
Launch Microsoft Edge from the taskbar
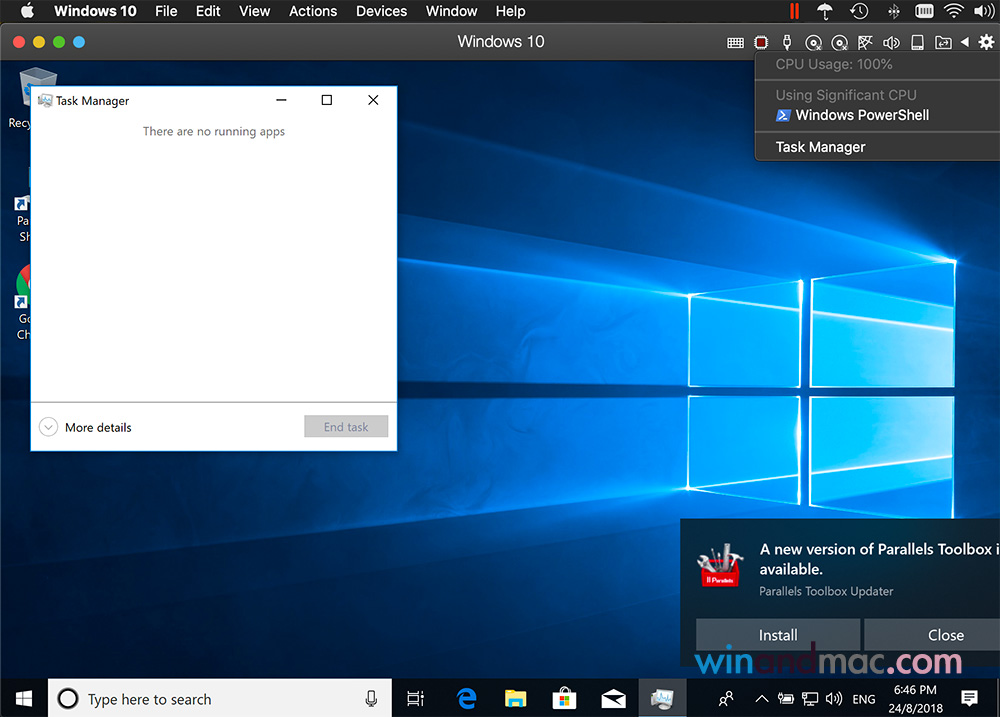466,698
